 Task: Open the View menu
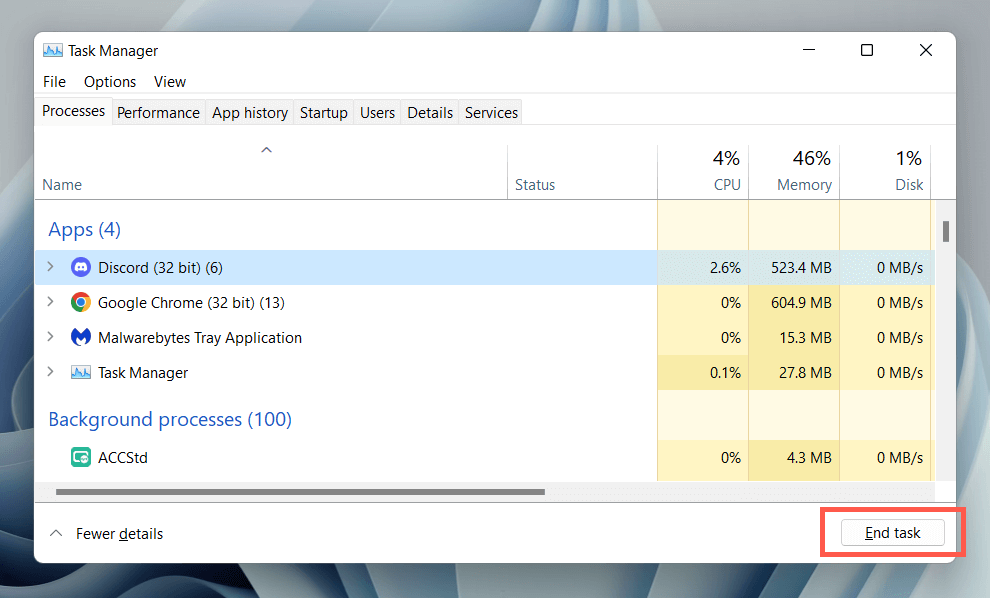[170, 81]
